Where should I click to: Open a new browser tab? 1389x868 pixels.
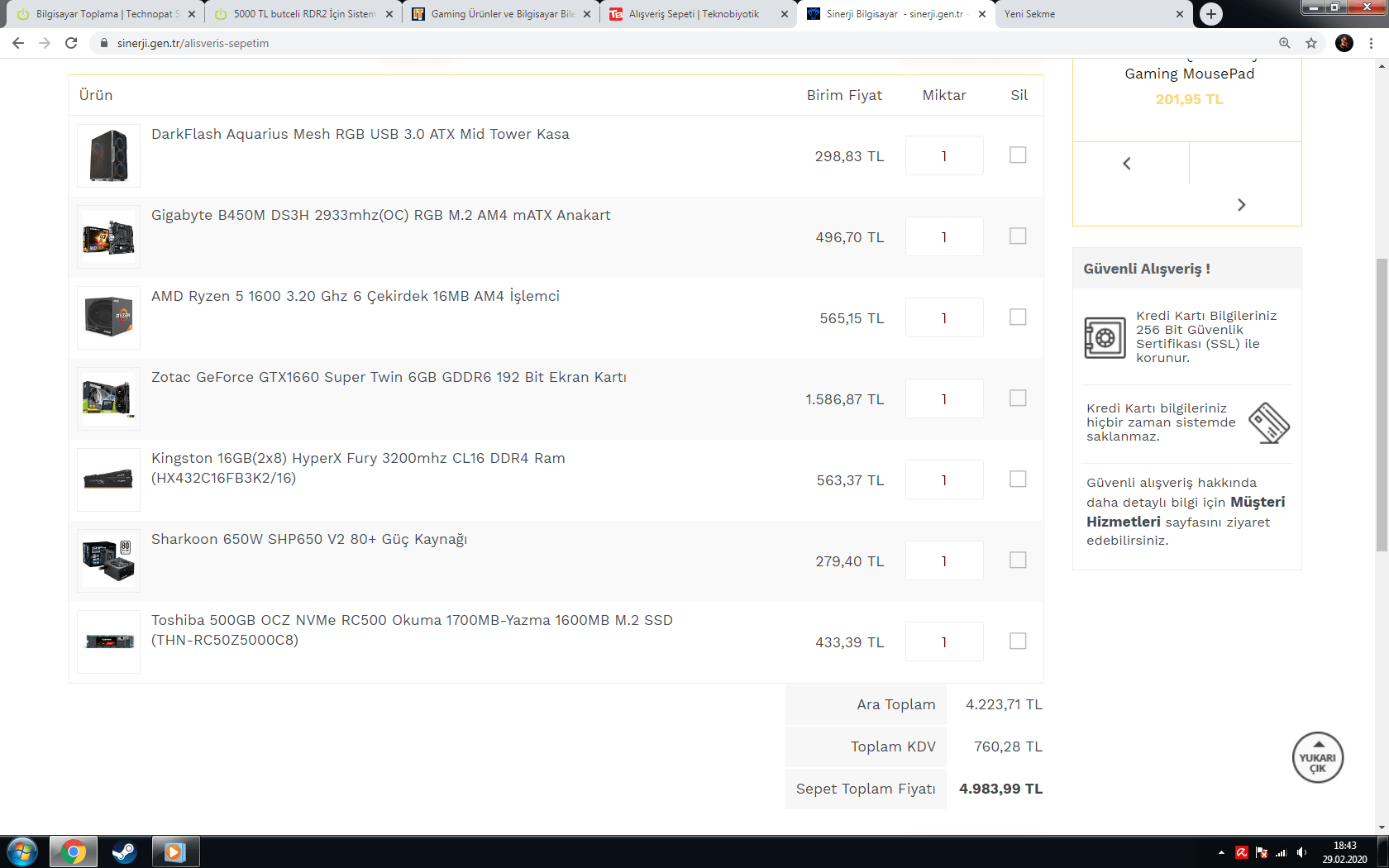click(x=1211, y=14)
